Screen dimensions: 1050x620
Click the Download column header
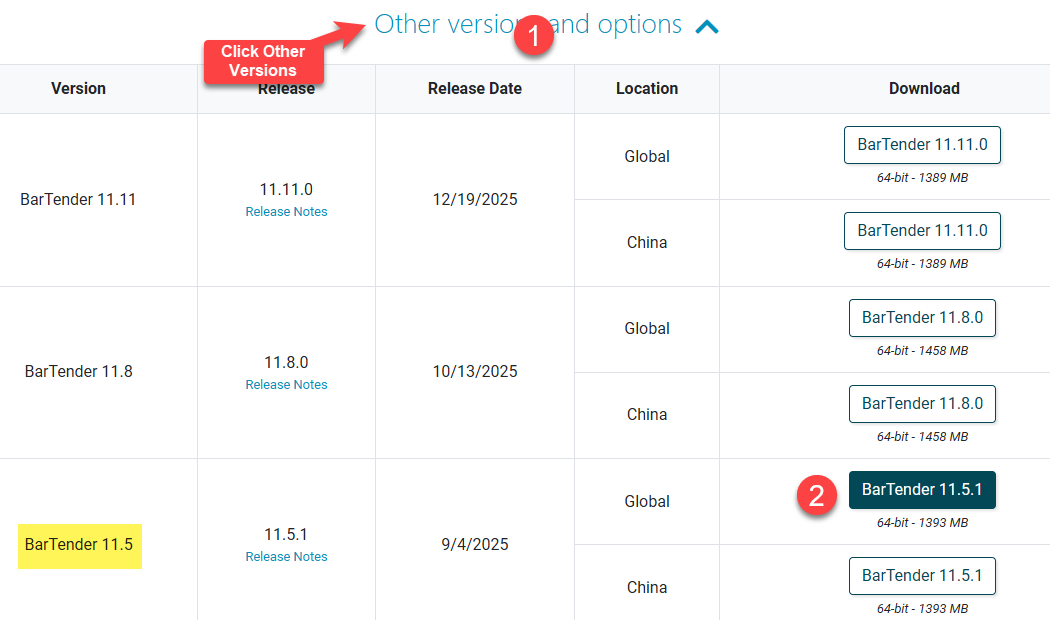[x=924, y=89]
